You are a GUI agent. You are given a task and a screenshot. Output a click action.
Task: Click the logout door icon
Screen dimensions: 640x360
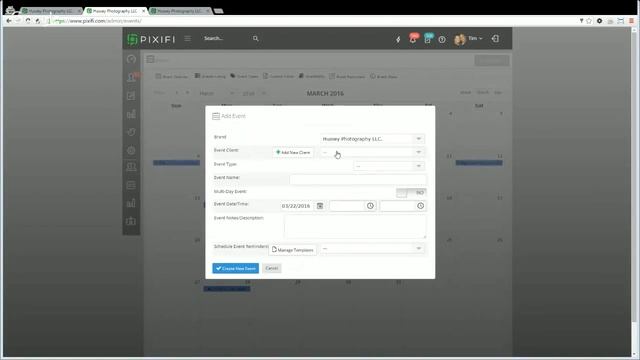(x=495, y=39)
